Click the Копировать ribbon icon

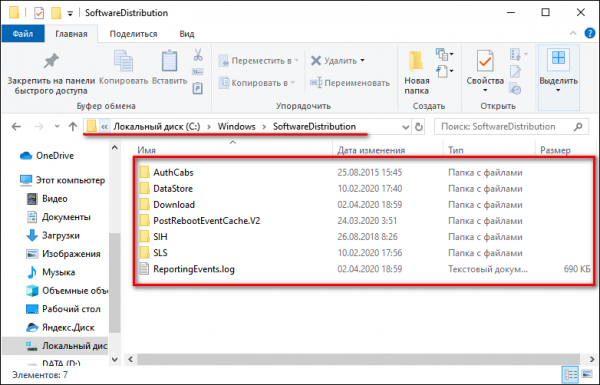point(123,60)
